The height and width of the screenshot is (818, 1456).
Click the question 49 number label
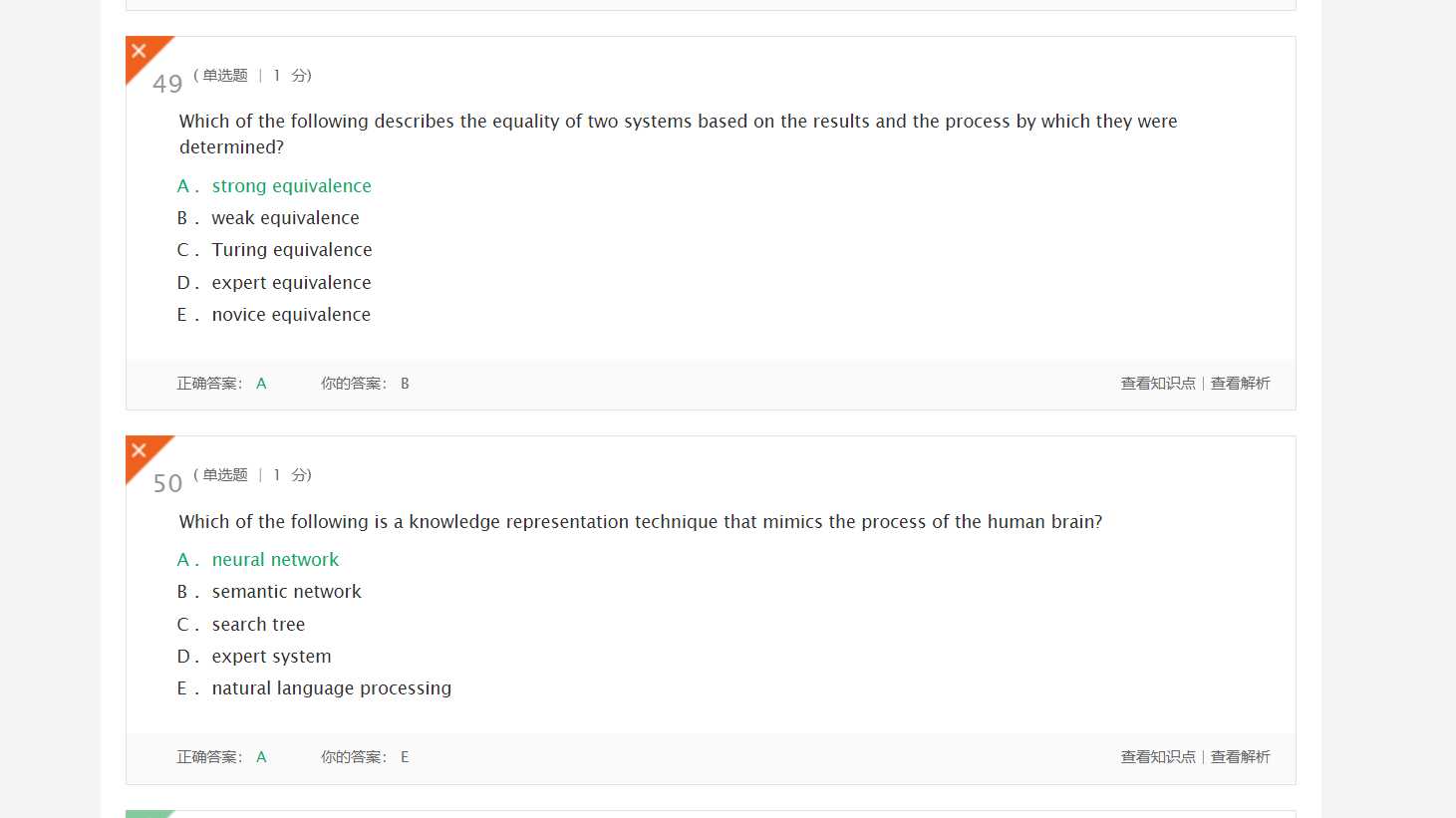pyautogui.click(x=167, y=84)
